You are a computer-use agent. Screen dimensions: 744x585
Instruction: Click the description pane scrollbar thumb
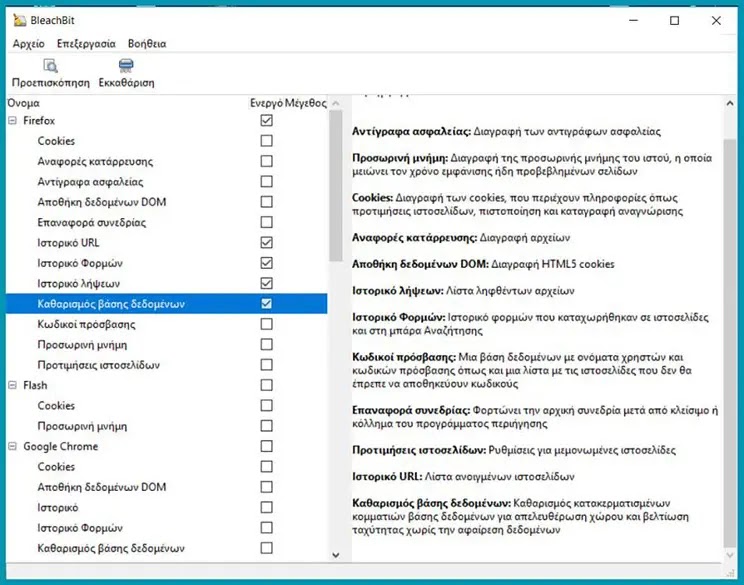coord(730,343)
